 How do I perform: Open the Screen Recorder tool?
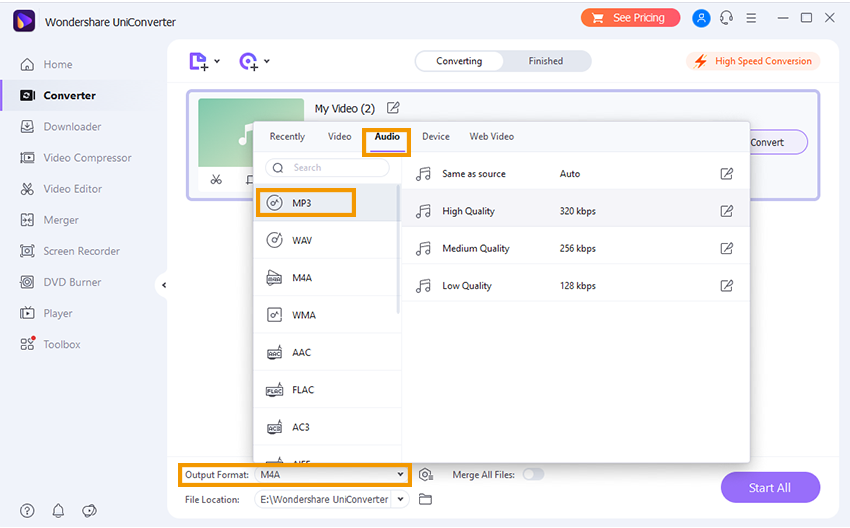coord(69,252)
